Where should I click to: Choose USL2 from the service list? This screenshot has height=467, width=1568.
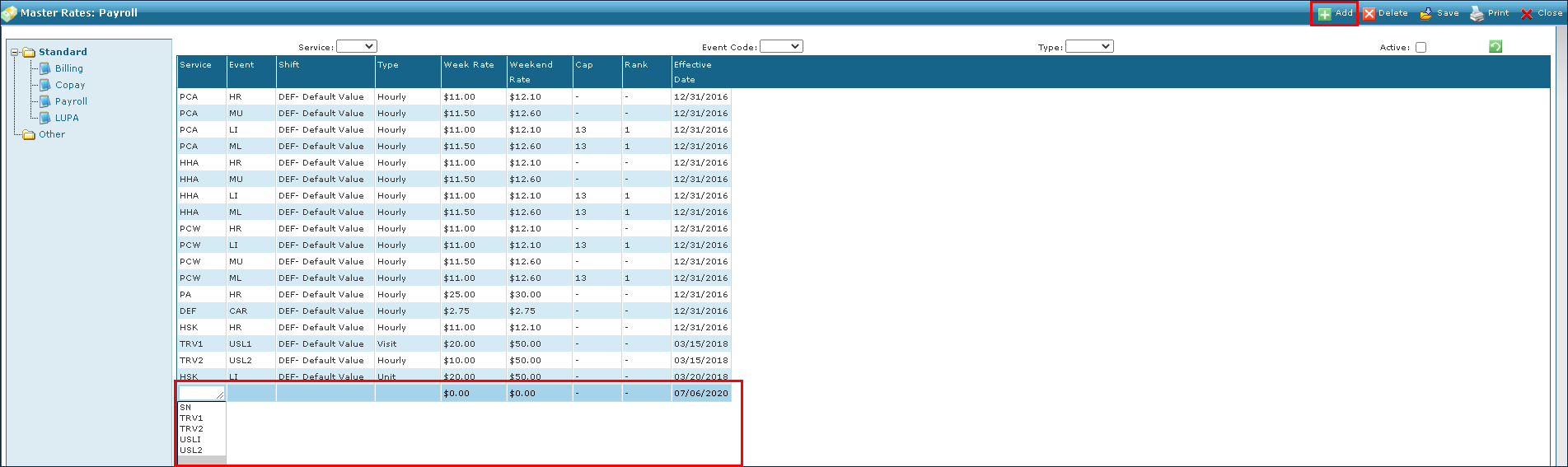[x=191, y=451]
